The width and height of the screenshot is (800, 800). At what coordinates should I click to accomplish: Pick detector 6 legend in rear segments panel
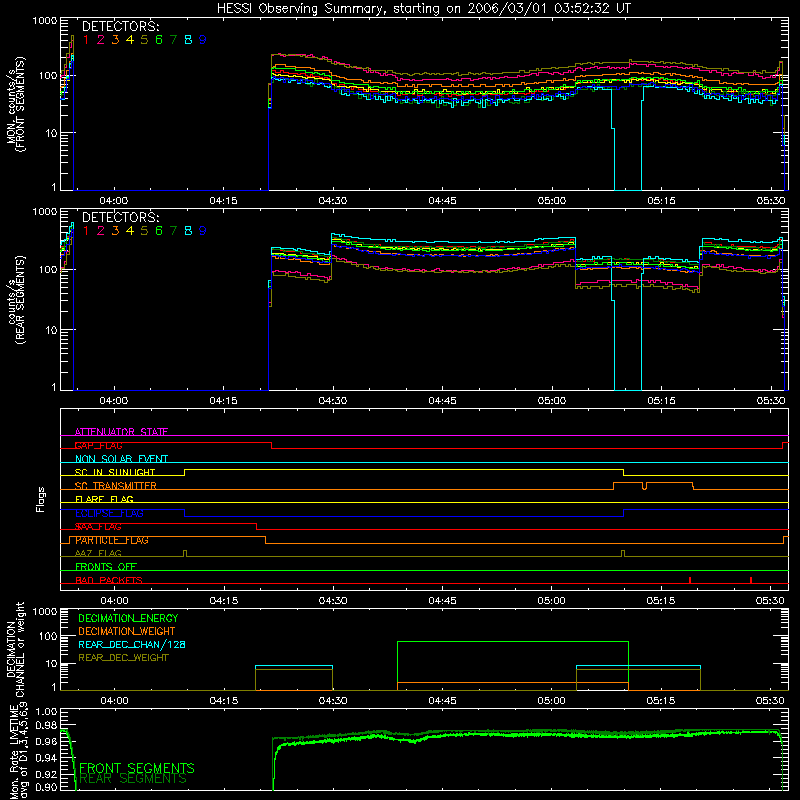159,231
